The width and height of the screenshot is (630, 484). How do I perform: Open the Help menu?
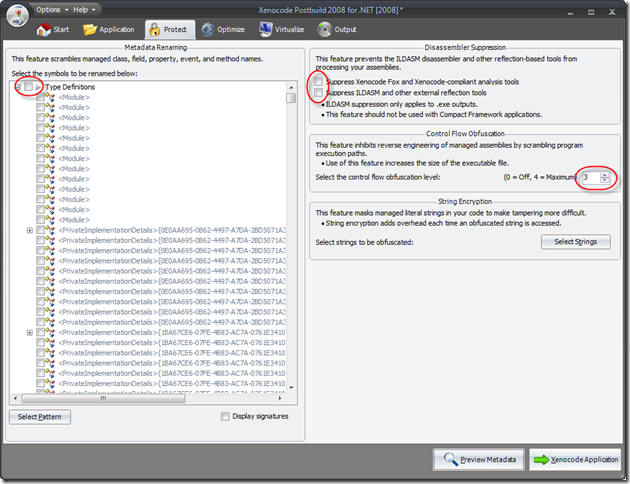pyautogui.click(x=83, y=9)
